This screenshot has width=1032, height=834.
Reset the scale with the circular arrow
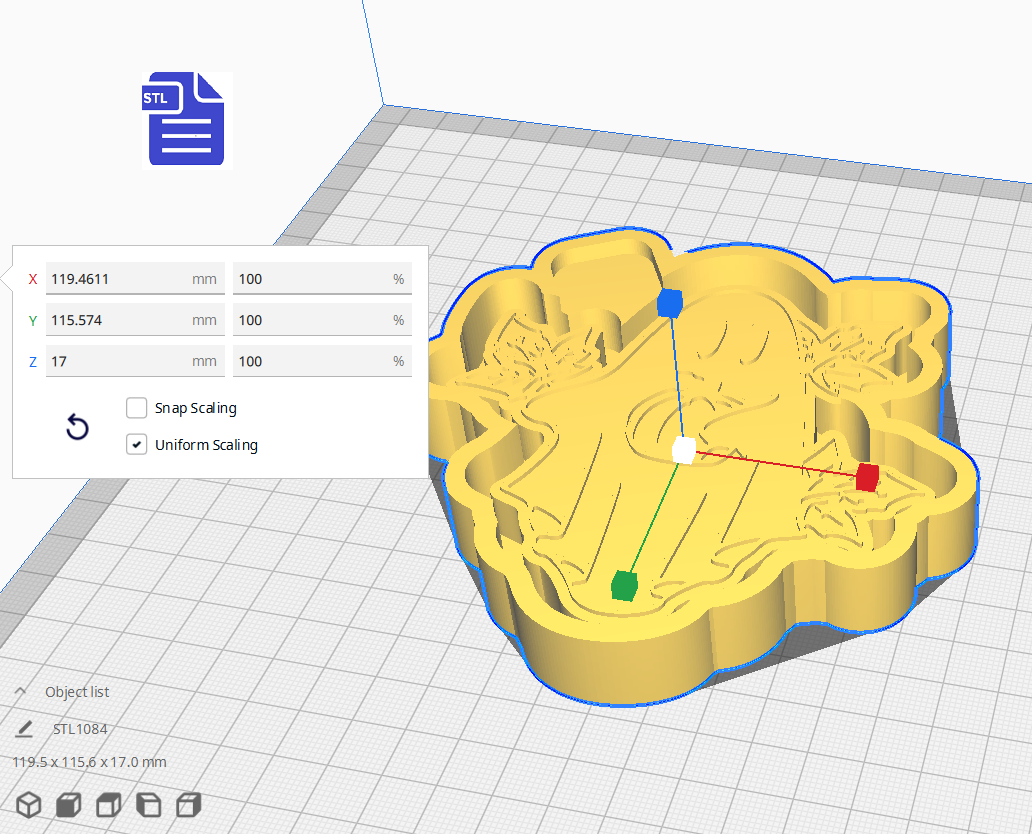point(77,427)
